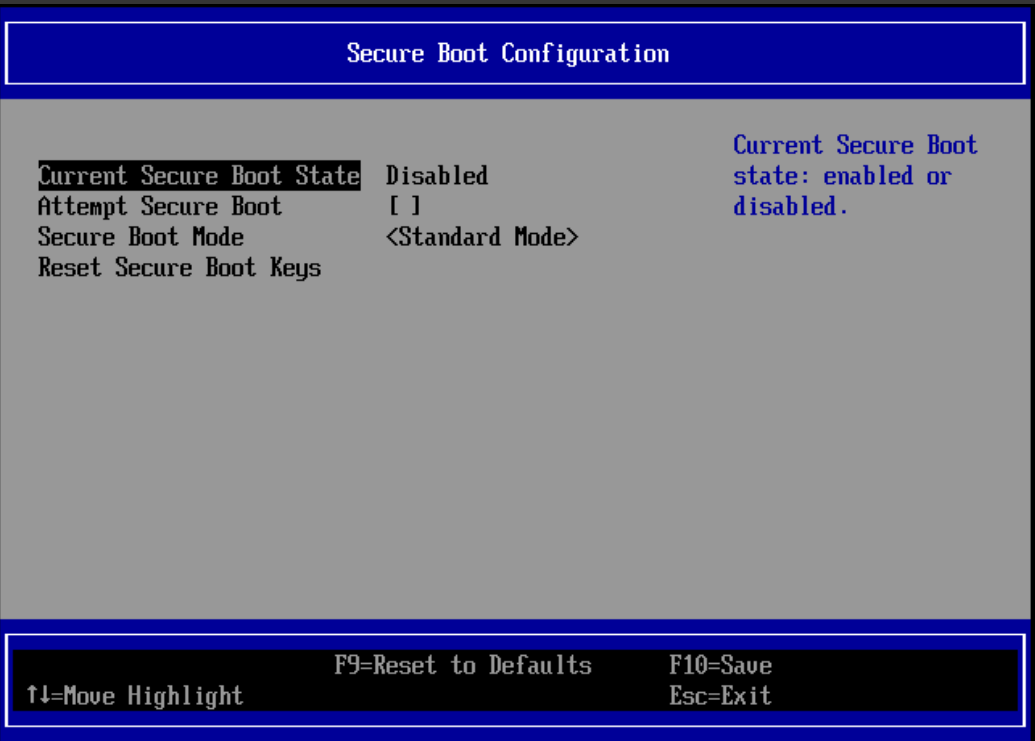Click closing bracket of Attempt Secure Boot checkbox
The width and height of the screenshot is (1035, 741).
tap(417, 207)
